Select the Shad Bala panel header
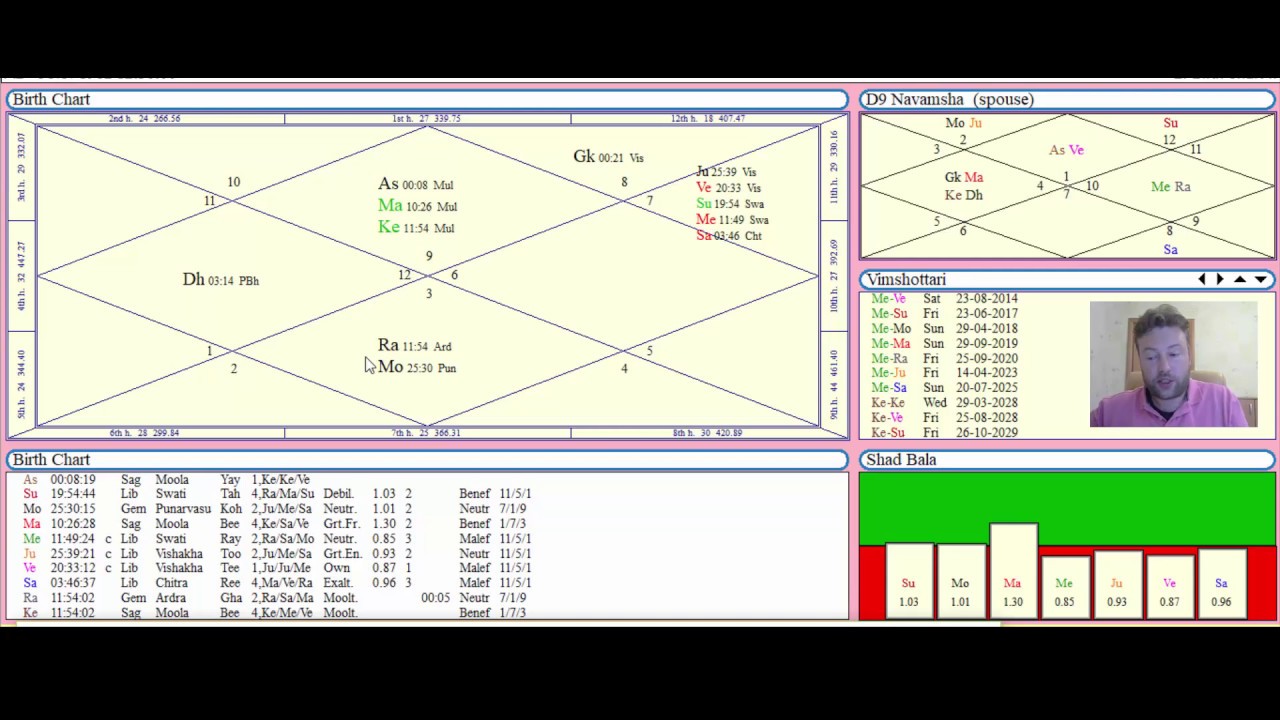 click(x=1067, y=459)
